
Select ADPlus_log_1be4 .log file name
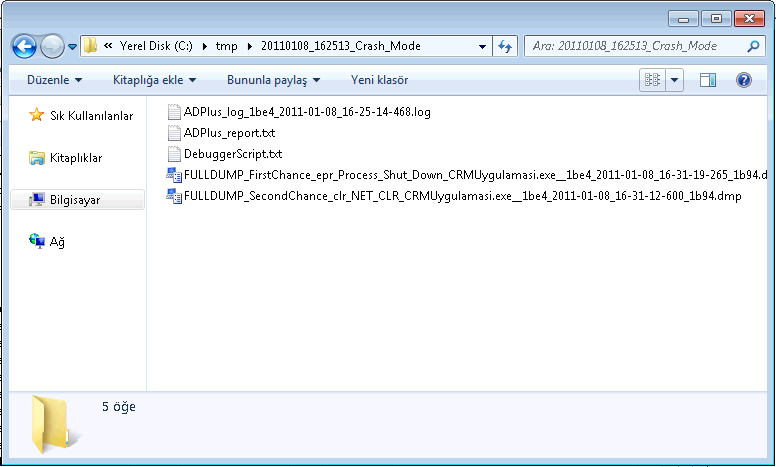click(307, 112)
